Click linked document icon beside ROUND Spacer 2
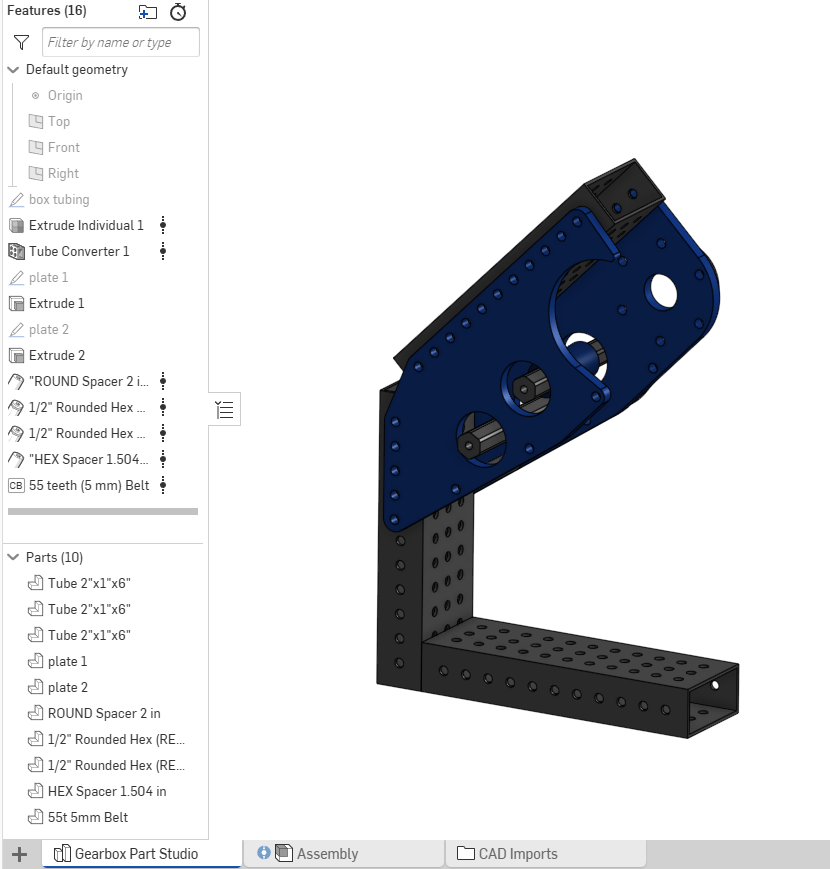The image size is (830, 869). (163, 381)
